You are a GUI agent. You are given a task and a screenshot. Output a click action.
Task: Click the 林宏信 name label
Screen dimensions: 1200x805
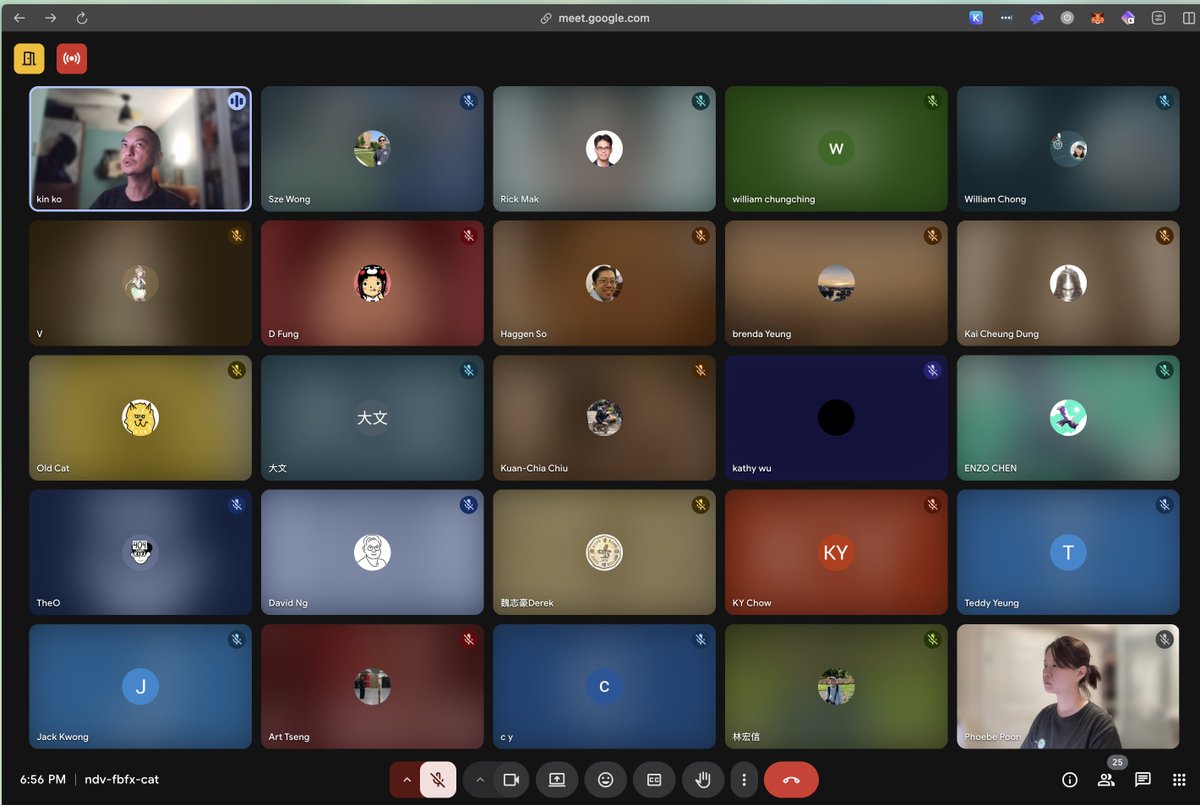coord(746,737)
